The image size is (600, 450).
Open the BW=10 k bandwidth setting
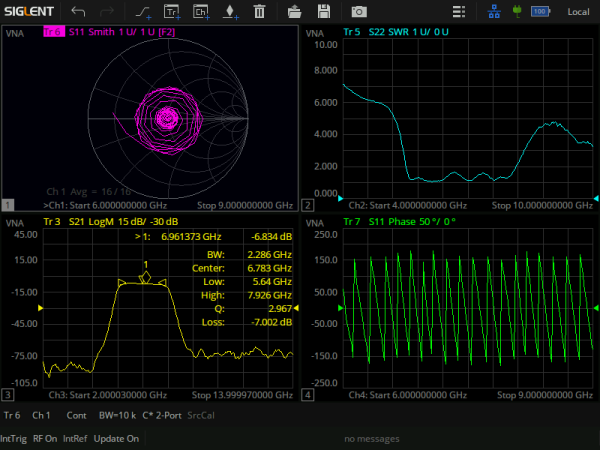click(118, 414)
